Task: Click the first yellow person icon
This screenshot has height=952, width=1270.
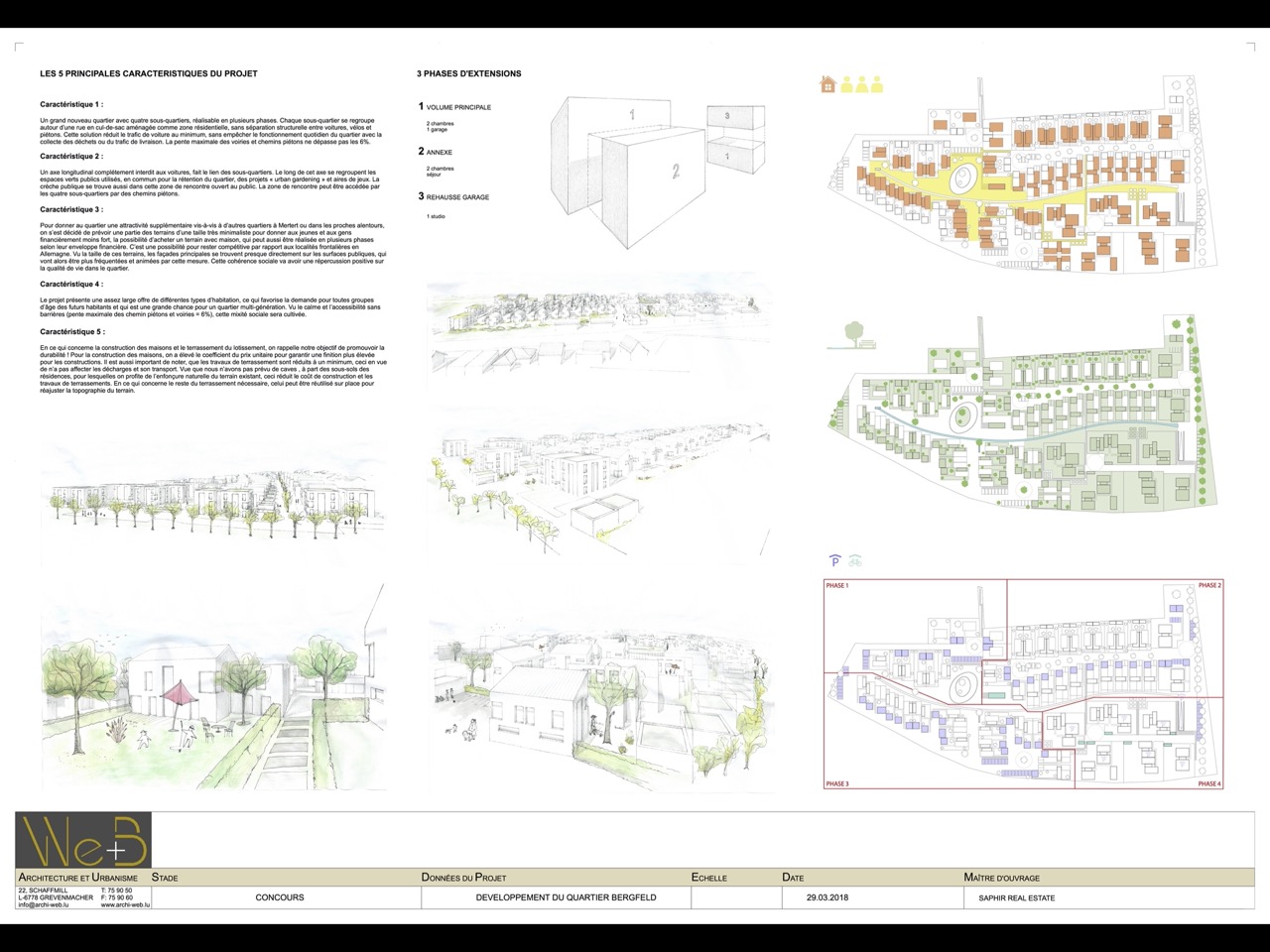Action: pyautogui.click(x=846, y=85)
